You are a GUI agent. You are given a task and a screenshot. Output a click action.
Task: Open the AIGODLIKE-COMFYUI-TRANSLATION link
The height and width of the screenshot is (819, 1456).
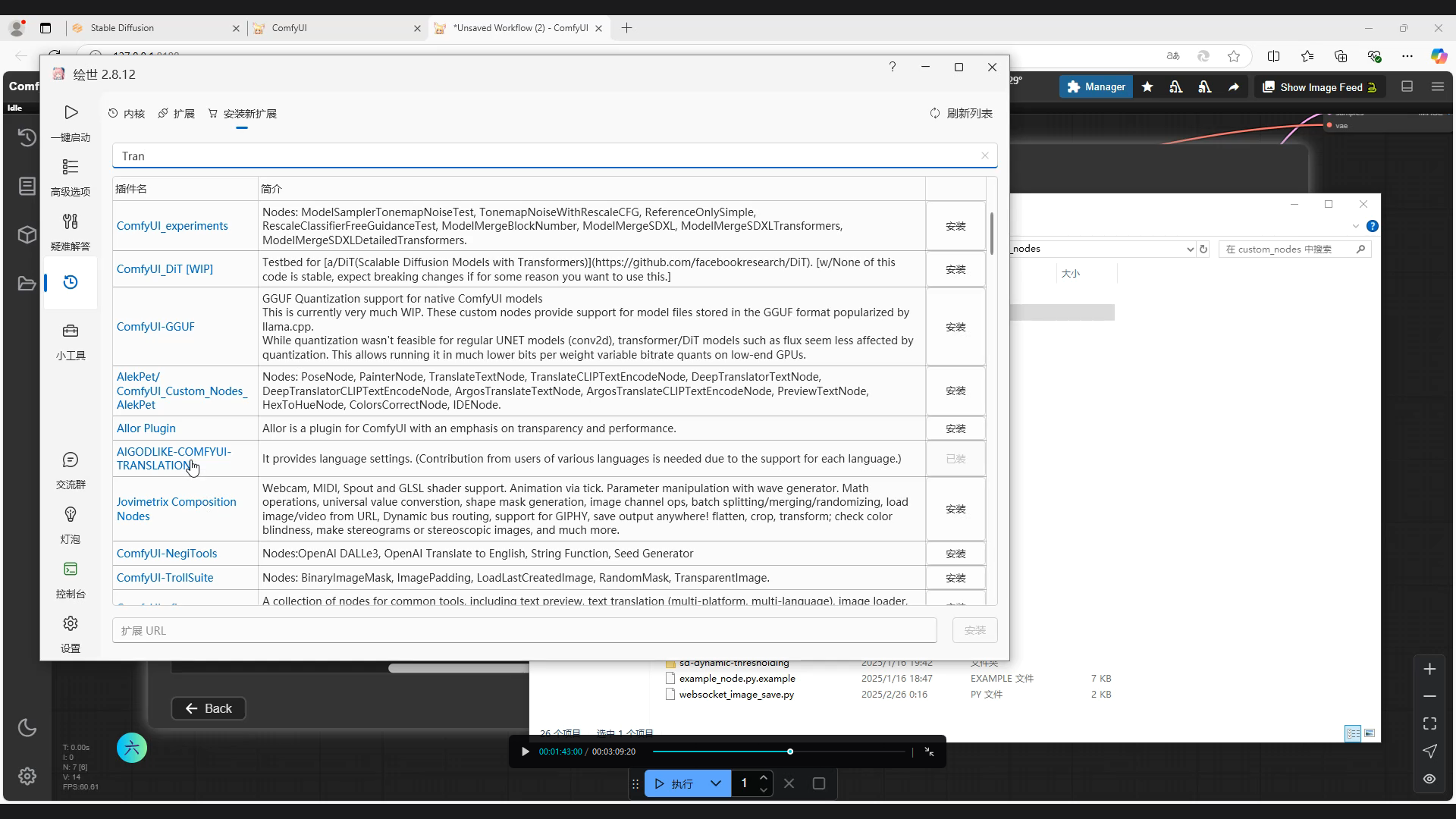[174, 458]
